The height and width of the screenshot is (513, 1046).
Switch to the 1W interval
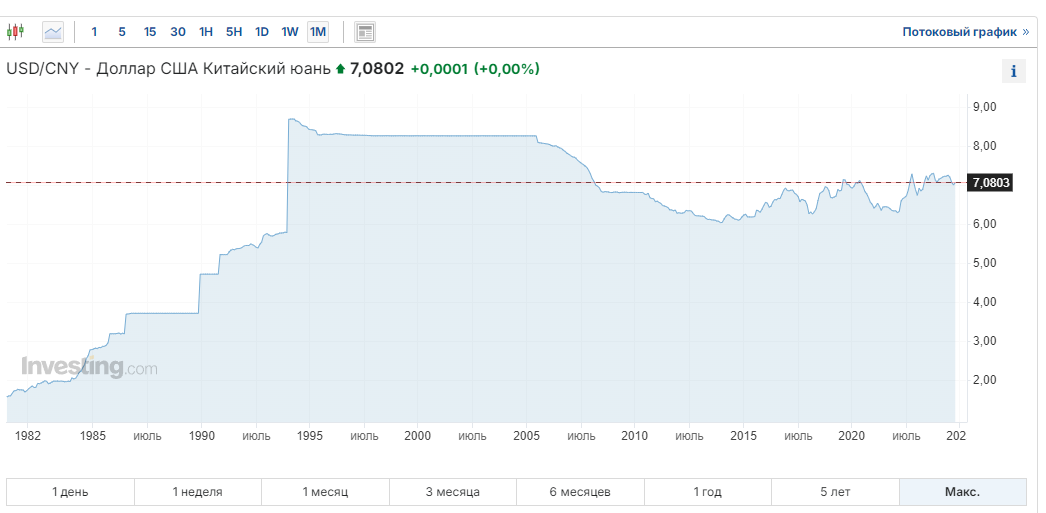click(x=290, y=32)
